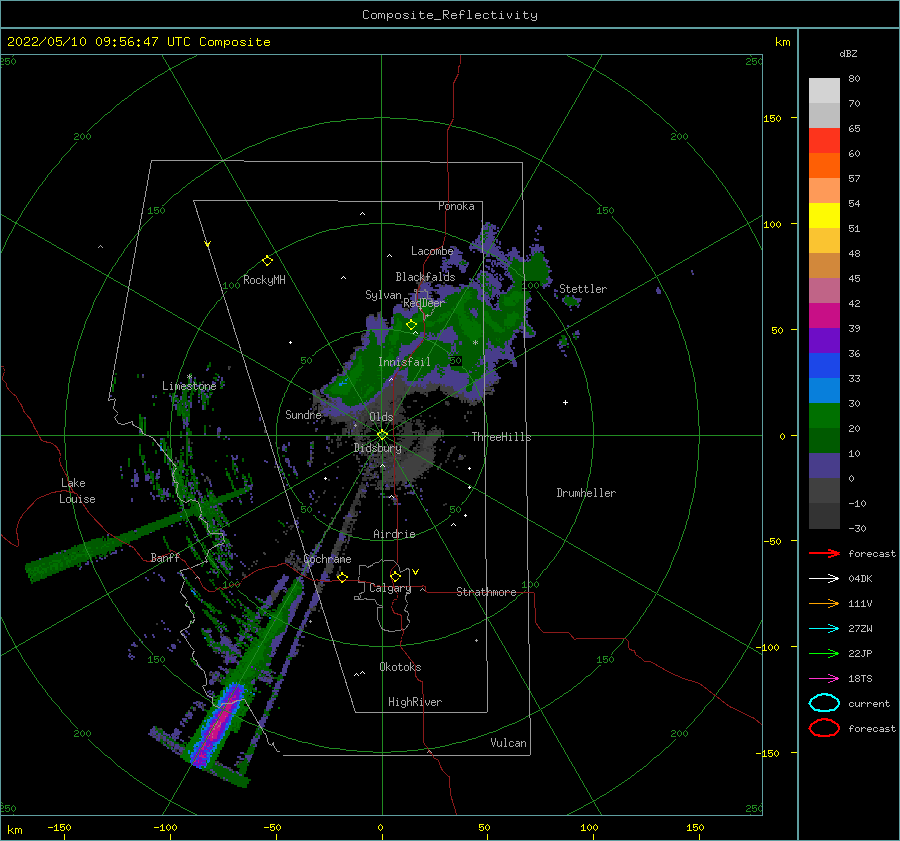Click the red 60-65 dBZ swatch
The image size is (900, 841).
point(824,141)
